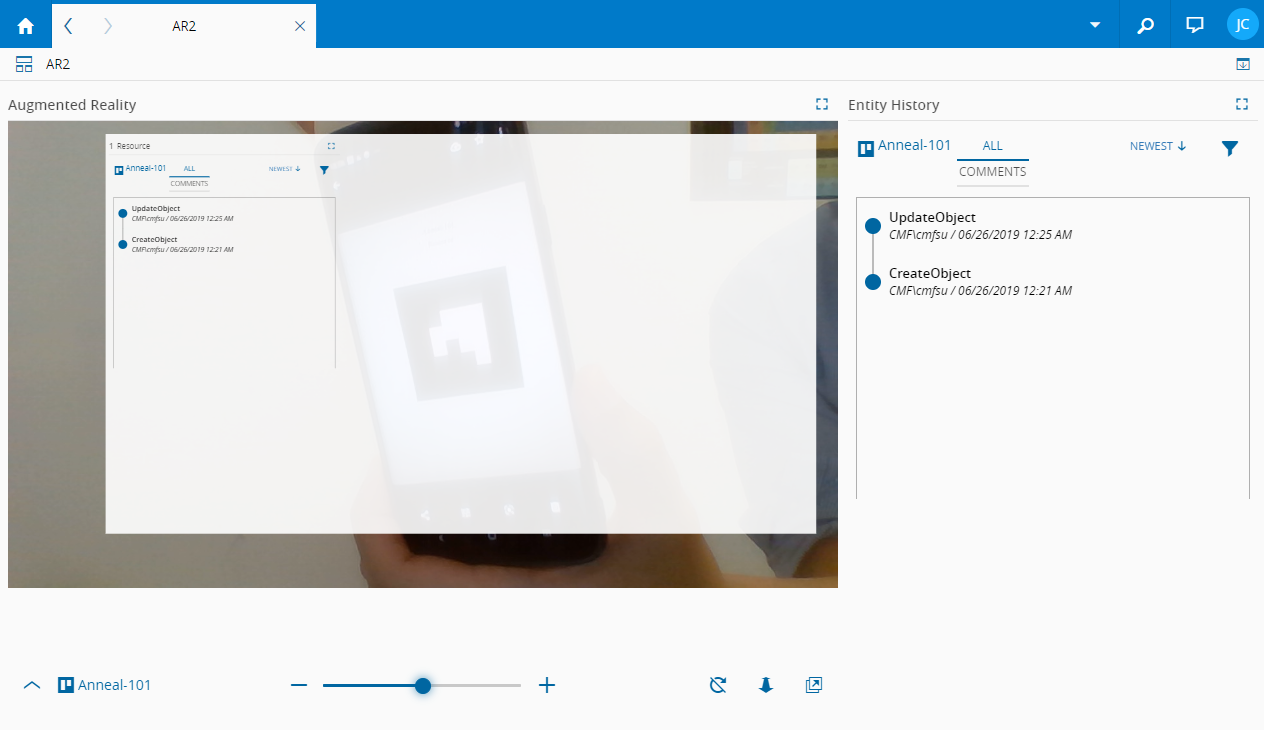Click the JC user avatar
The image size is (1264, 730).
[x=1242, y=24]
